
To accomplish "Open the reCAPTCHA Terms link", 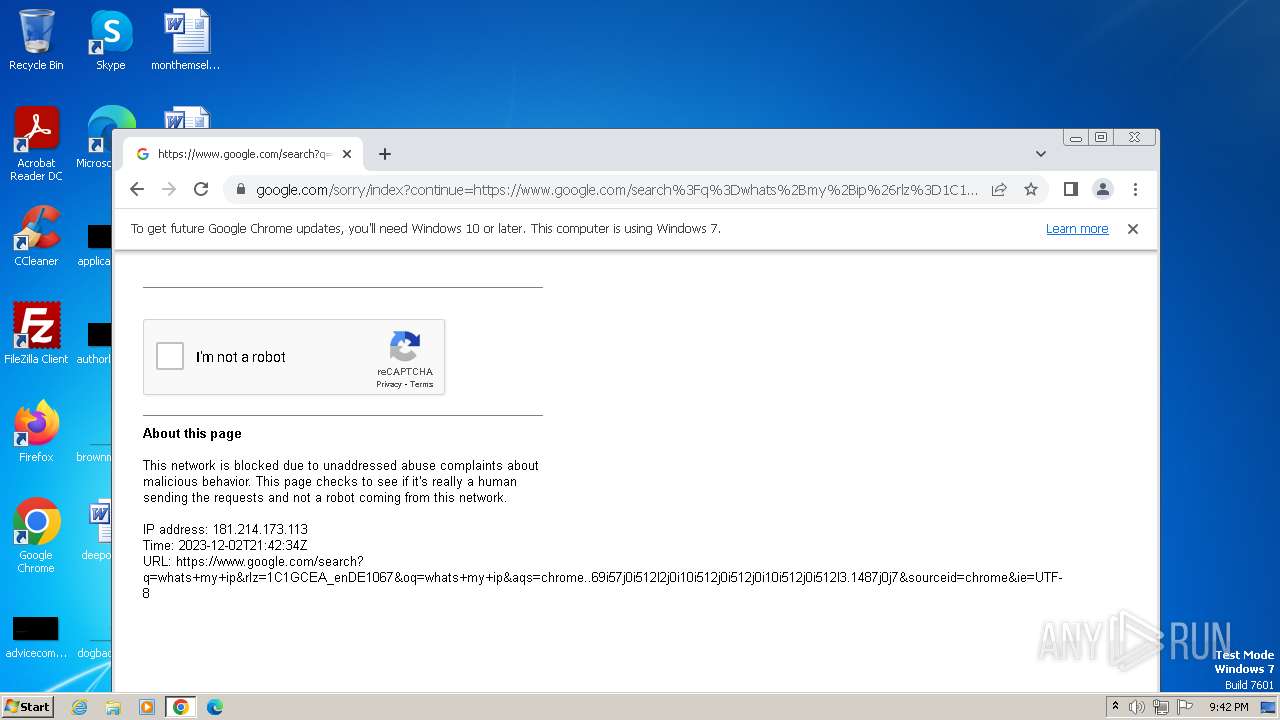I will (x=422, y=384).
